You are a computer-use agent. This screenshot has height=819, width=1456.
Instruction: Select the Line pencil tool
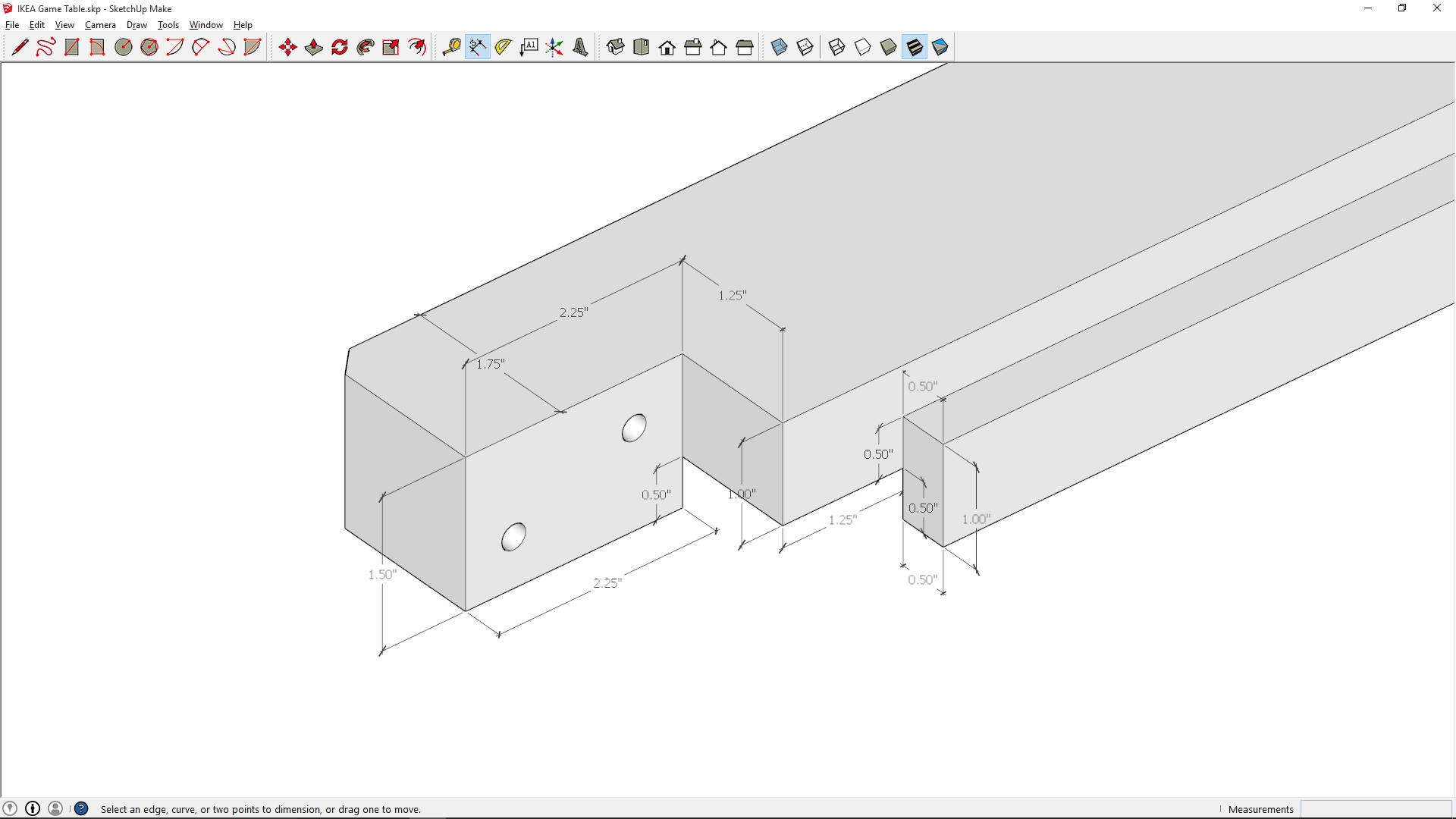[x=20, y=47]
